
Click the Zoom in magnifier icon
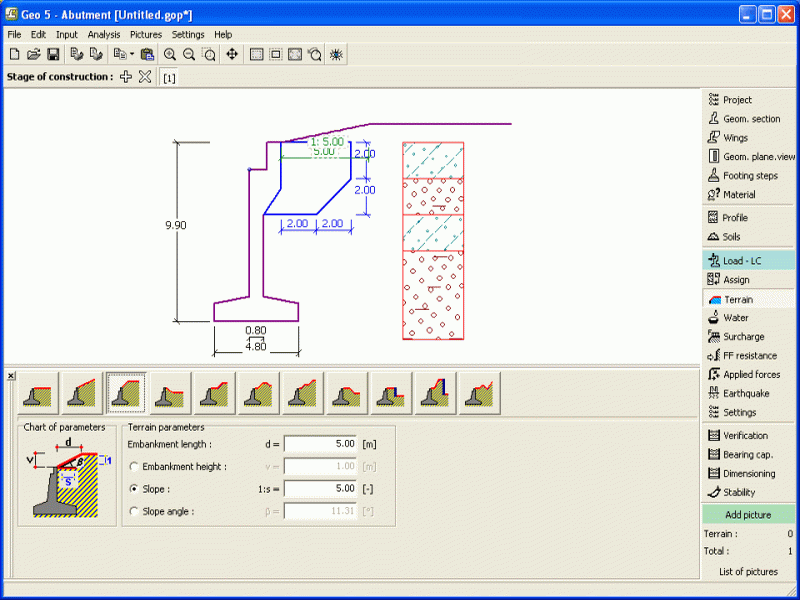(170, 54)
